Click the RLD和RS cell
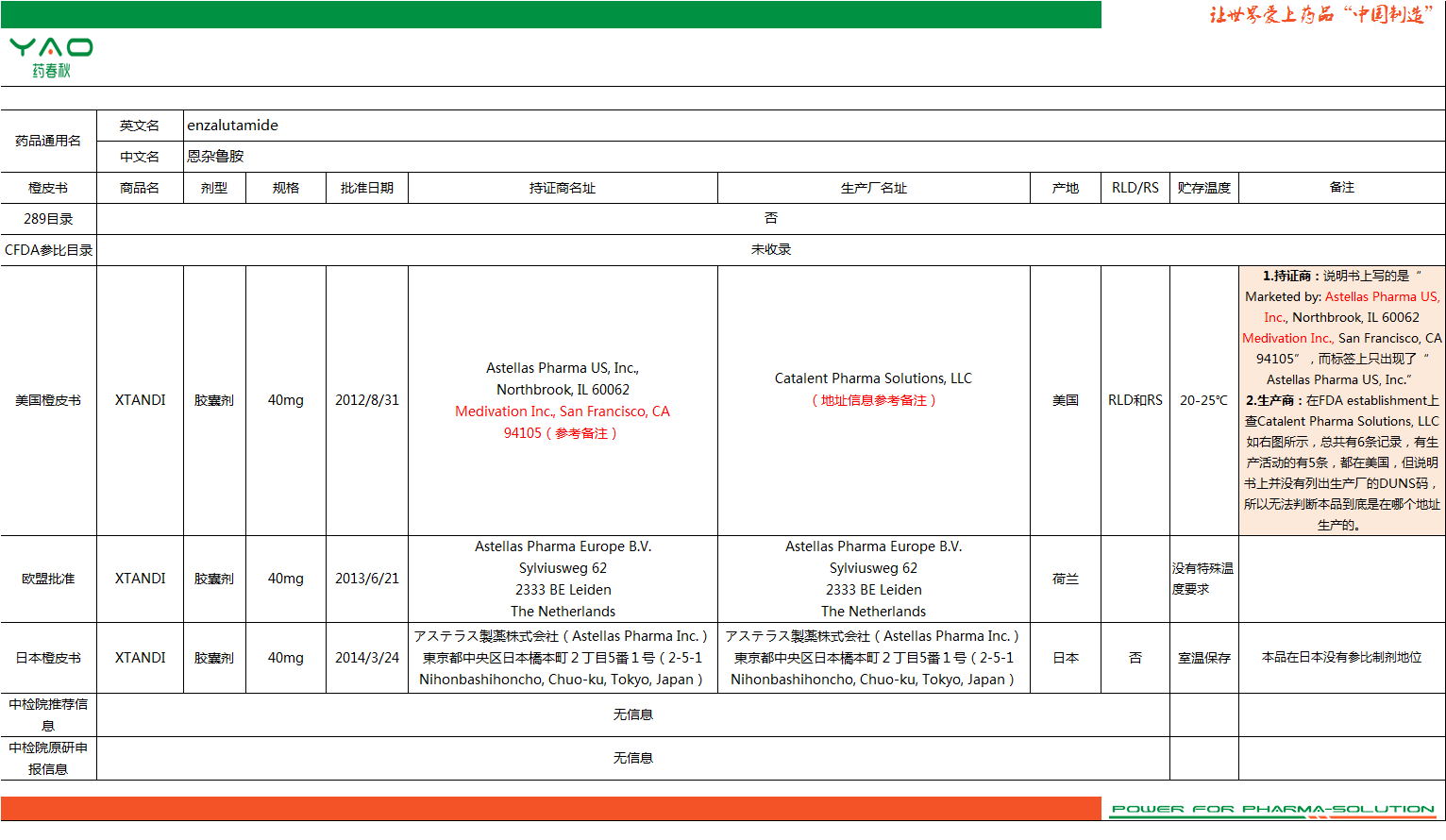Screen dimensions: 1446x840 point(1135,400)
